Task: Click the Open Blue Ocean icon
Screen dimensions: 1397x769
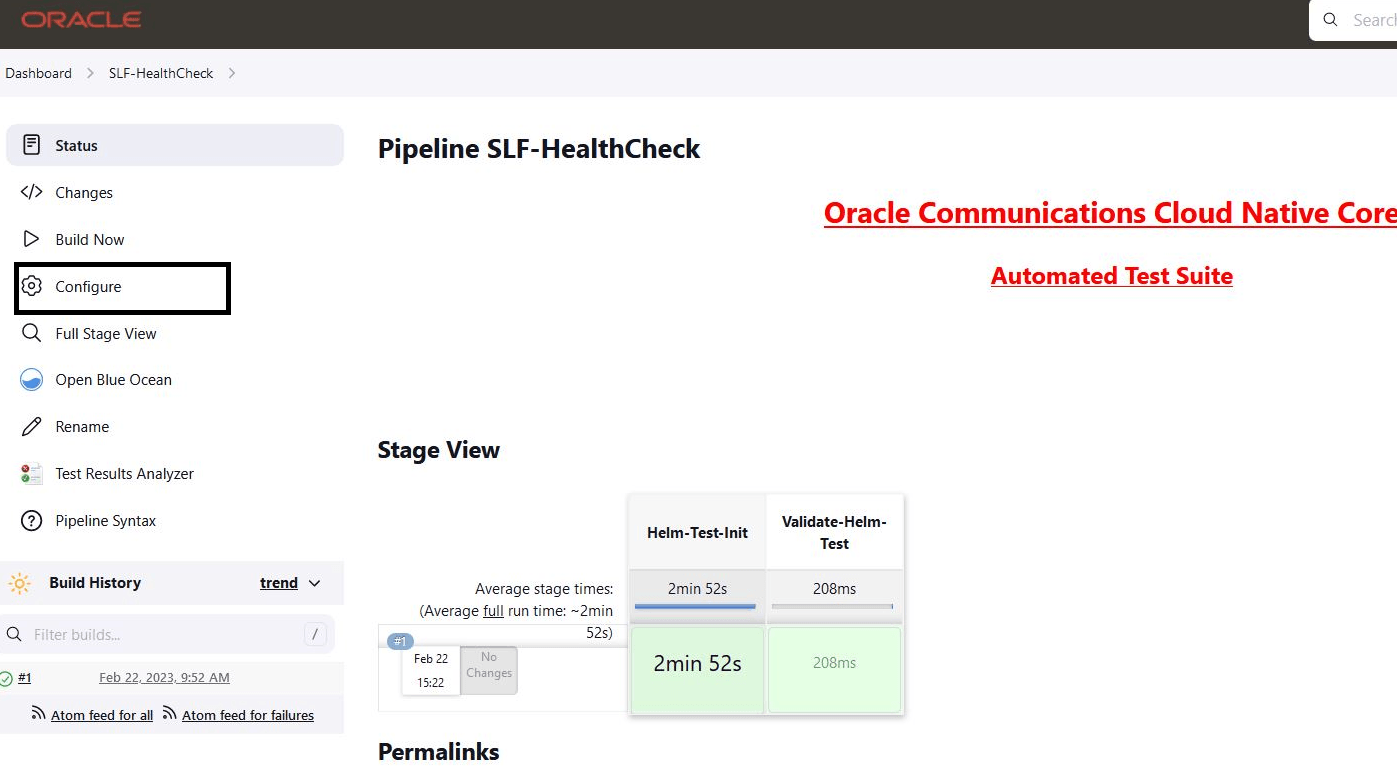Action: (31, 380)
